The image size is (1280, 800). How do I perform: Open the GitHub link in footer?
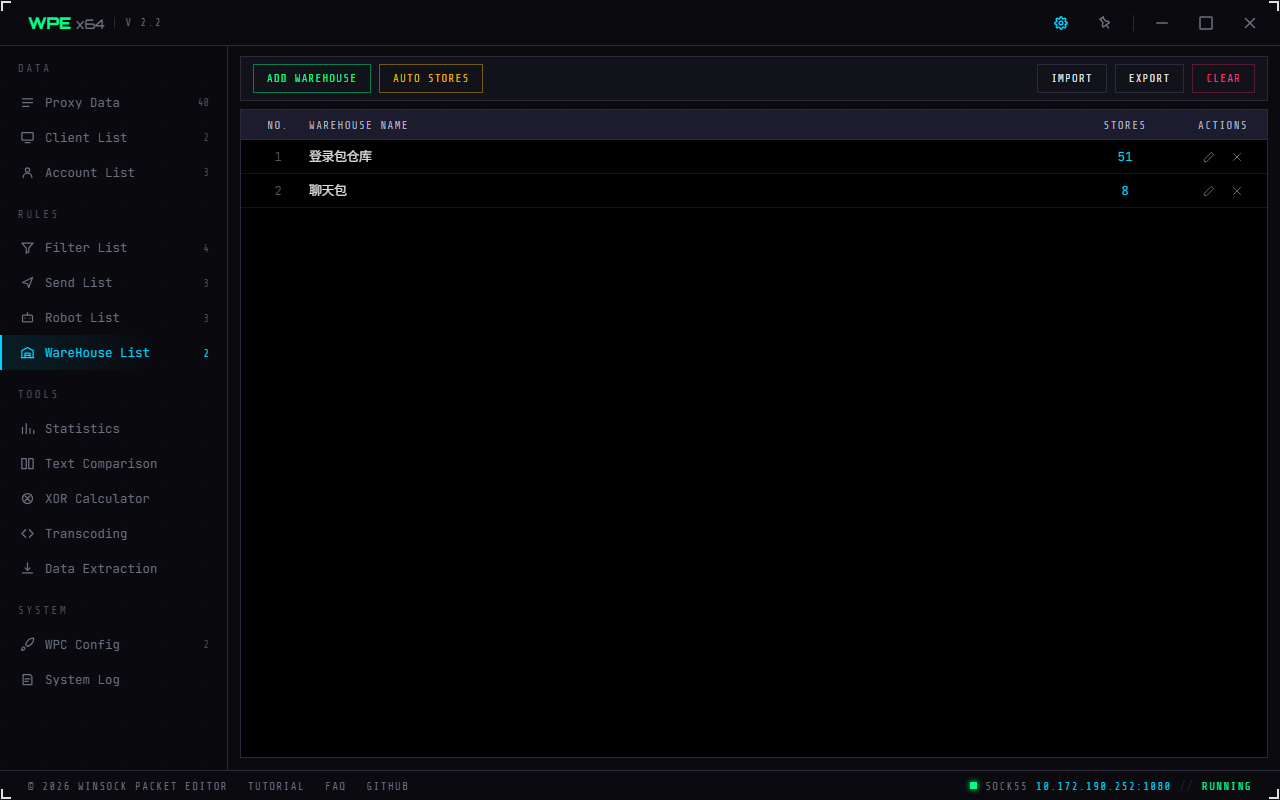[387, 787]
